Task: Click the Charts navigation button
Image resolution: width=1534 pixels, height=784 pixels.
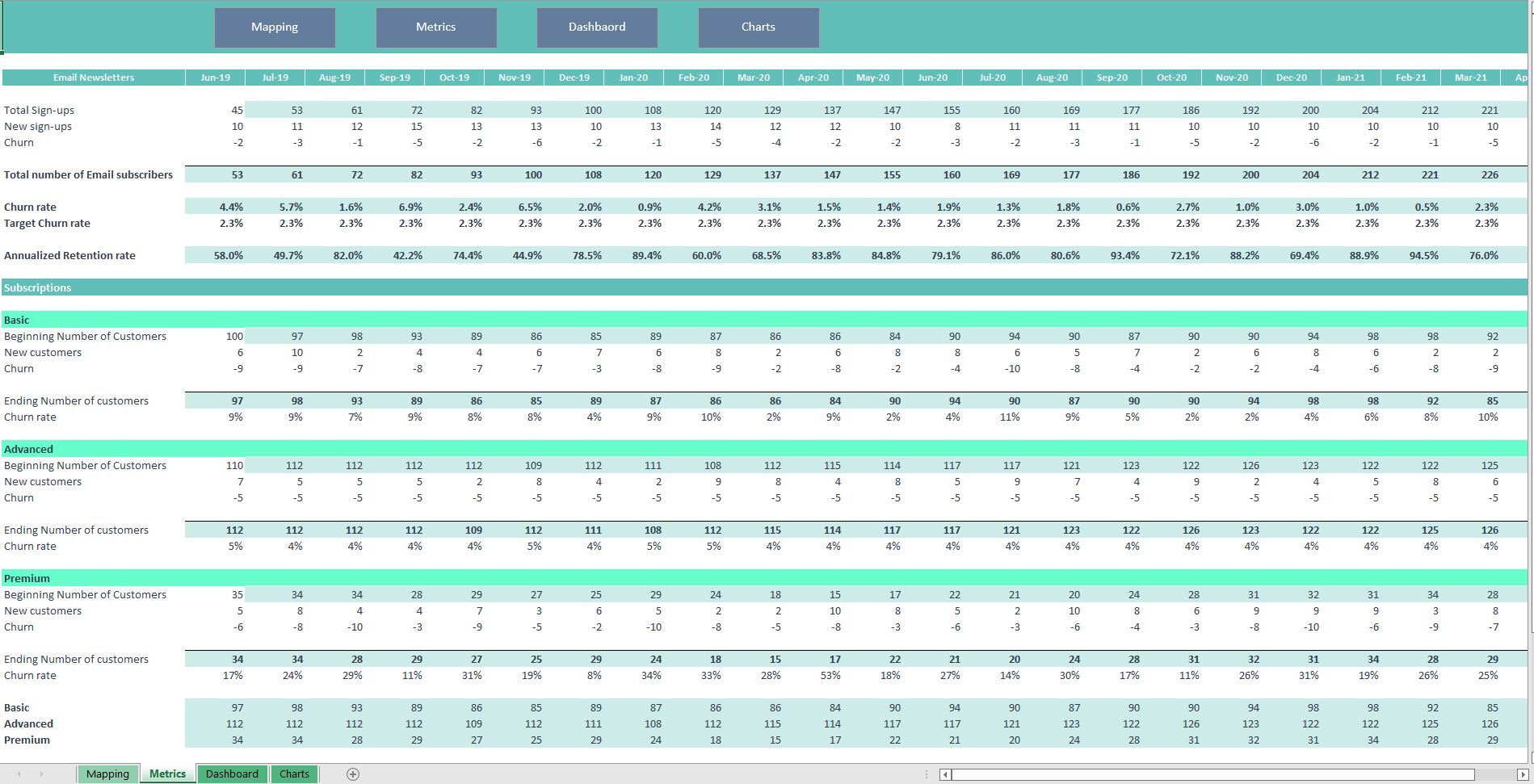Action: point(758,27)
